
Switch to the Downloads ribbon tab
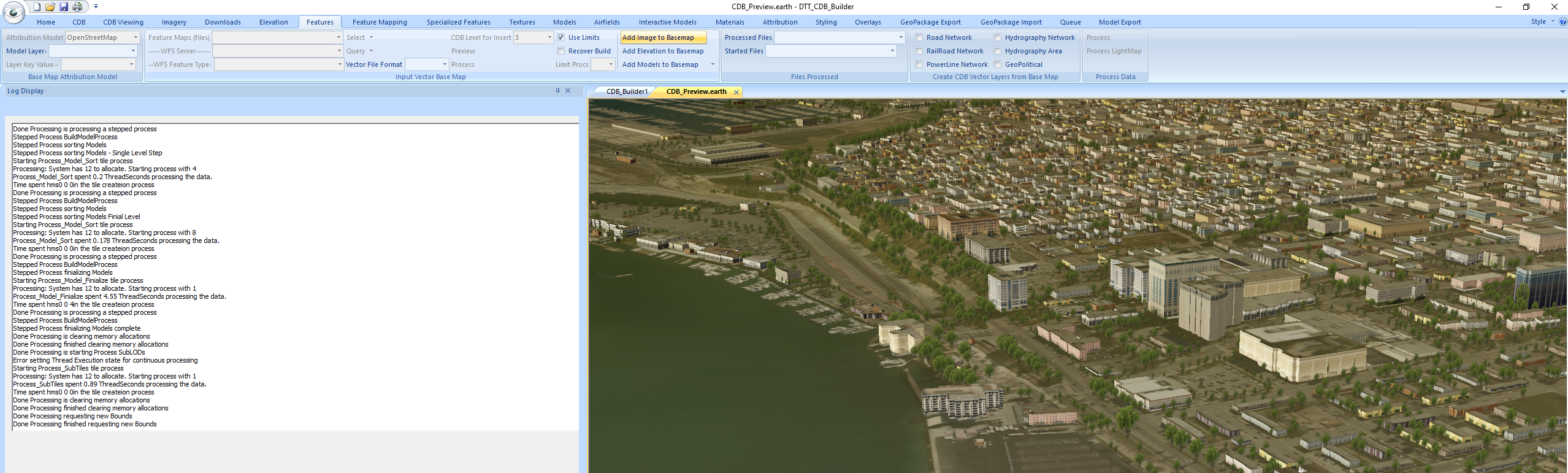click(x=223, y=22)
